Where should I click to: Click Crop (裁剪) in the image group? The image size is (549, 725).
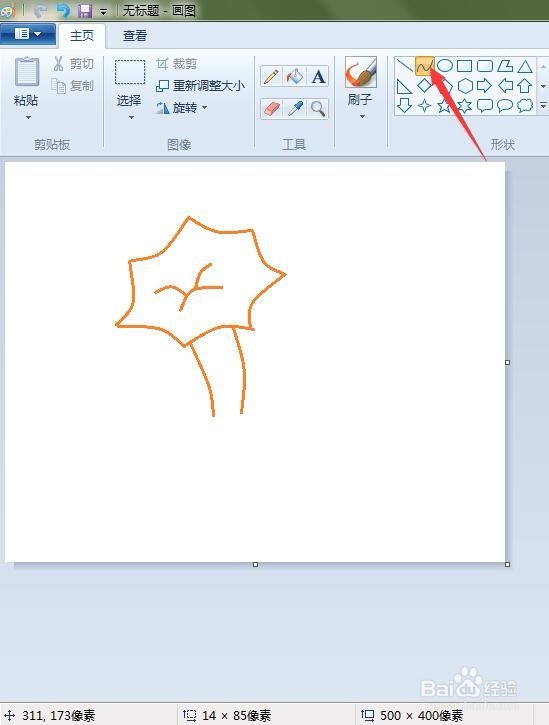coord(177,63)
